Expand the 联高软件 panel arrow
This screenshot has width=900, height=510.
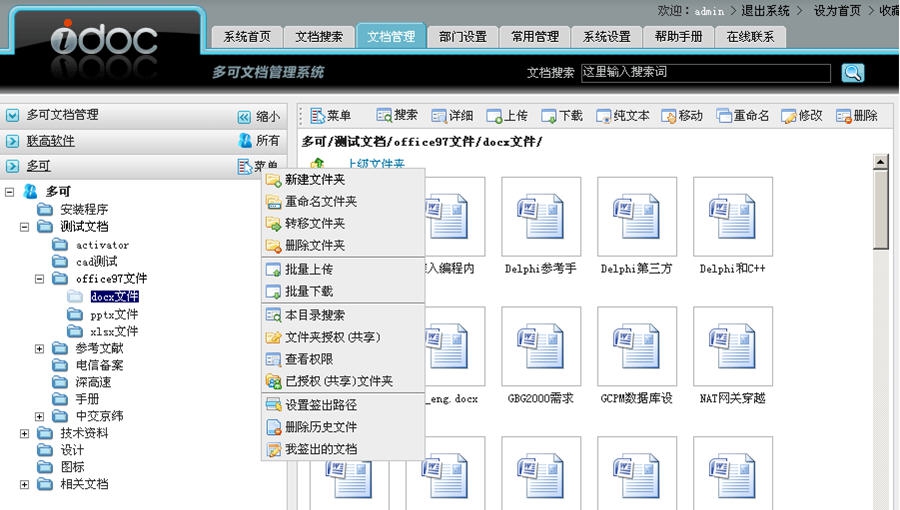tap(13, 141)
